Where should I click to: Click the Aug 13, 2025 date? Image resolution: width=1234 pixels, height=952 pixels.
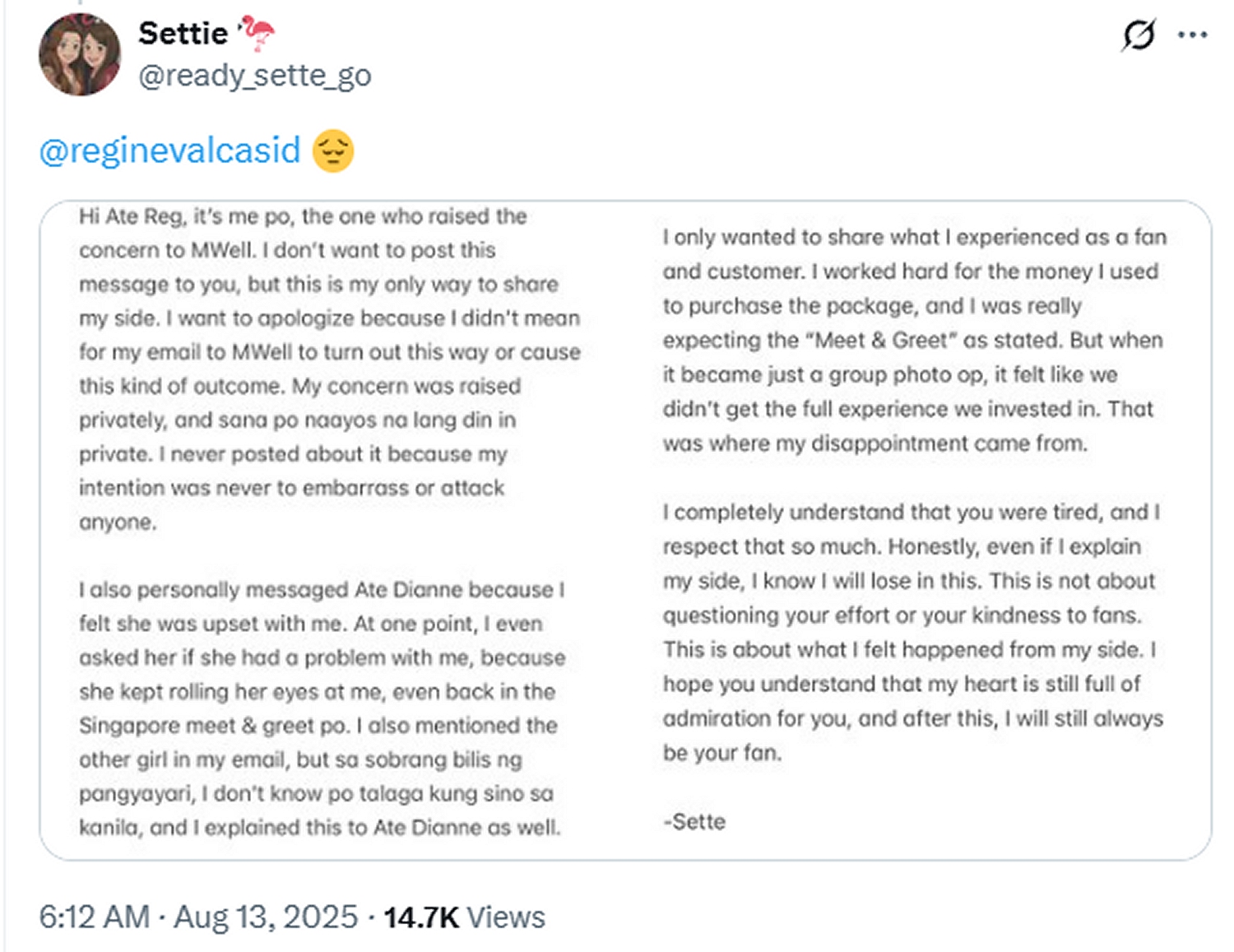[266, 917]
